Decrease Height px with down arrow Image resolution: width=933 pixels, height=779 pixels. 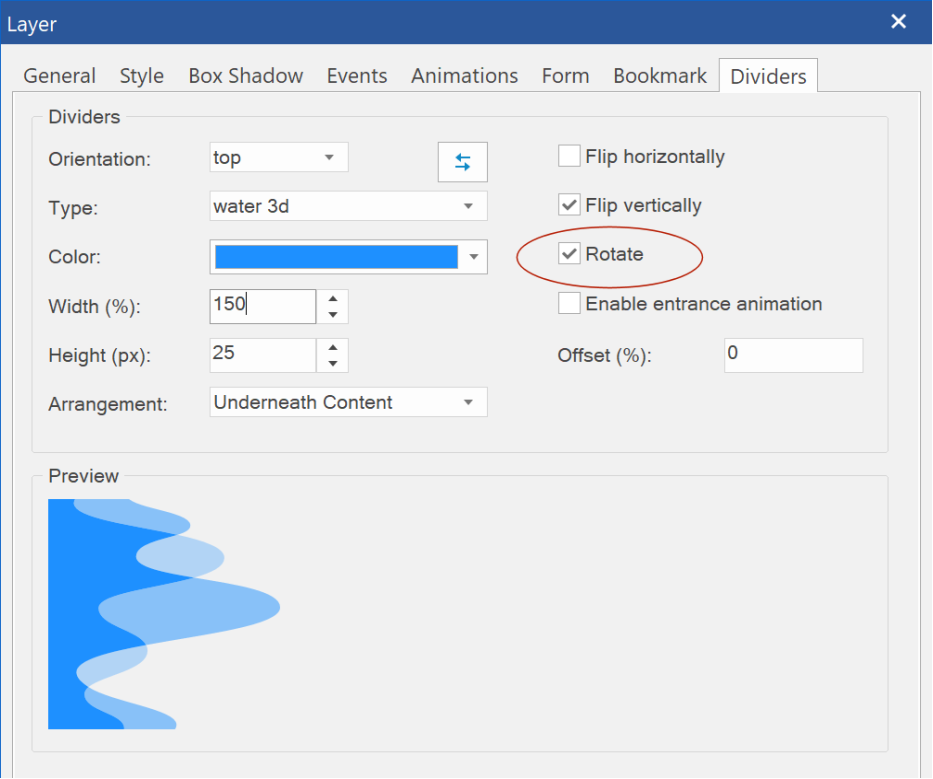(333, 364)
